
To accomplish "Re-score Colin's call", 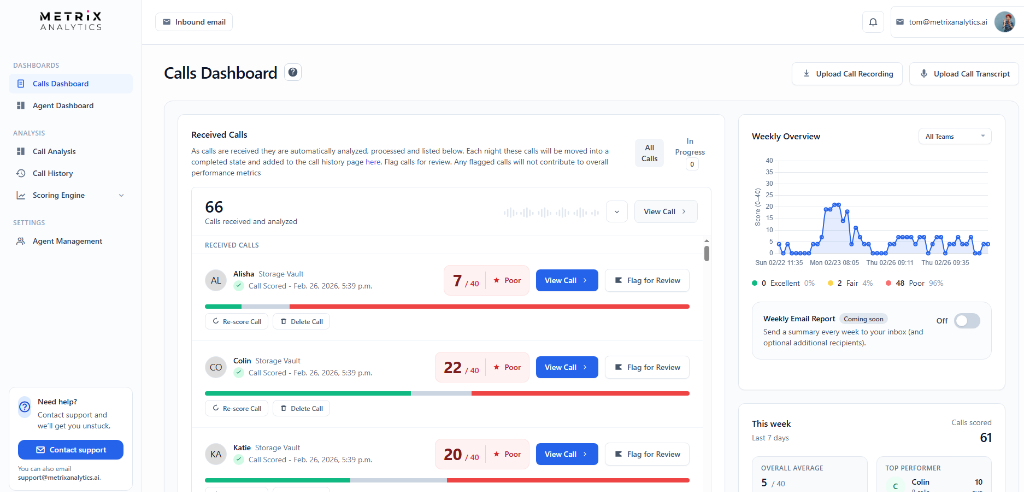I will tap(236, 408).
